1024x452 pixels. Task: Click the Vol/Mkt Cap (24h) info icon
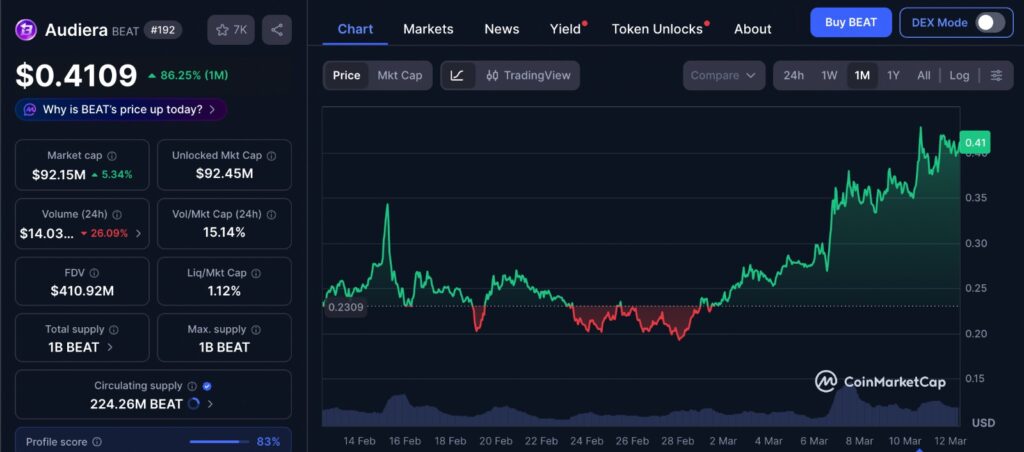271,214
